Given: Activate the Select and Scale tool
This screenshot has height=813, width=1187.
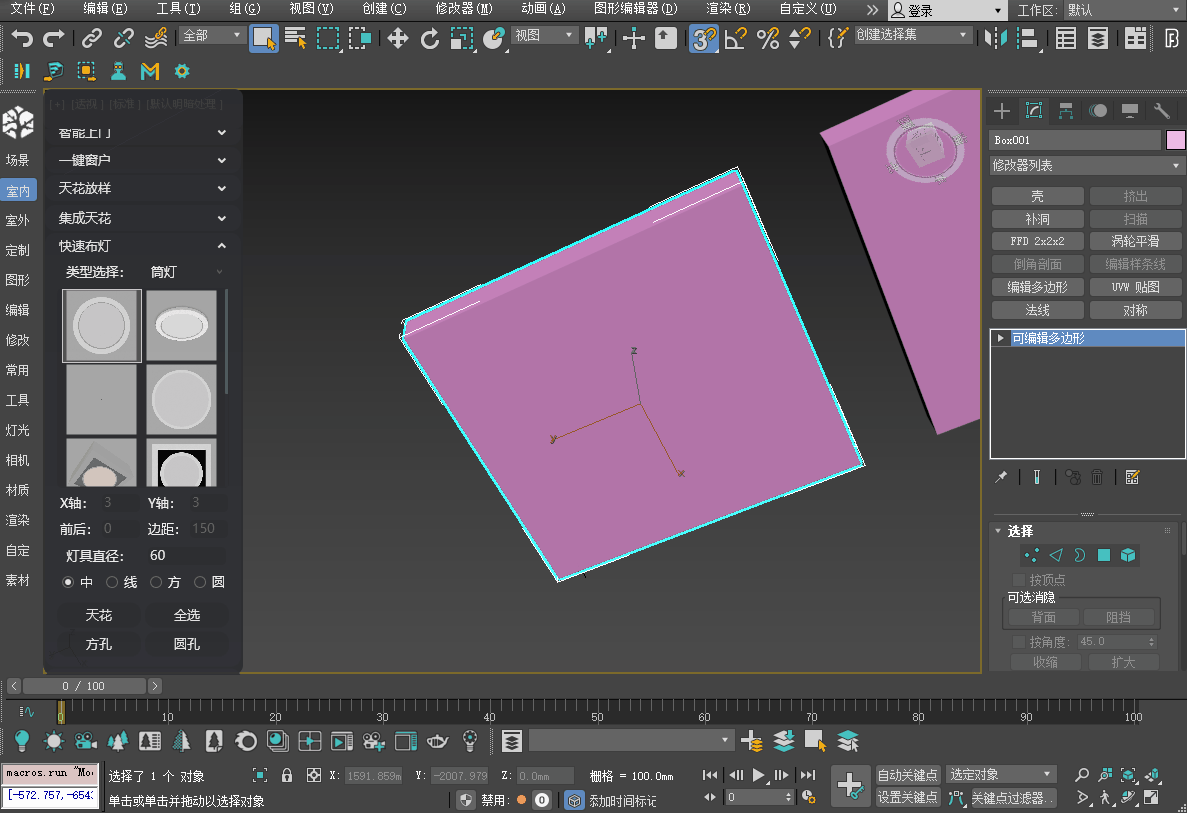Looking at the screenshot, I should click(461, 37).
